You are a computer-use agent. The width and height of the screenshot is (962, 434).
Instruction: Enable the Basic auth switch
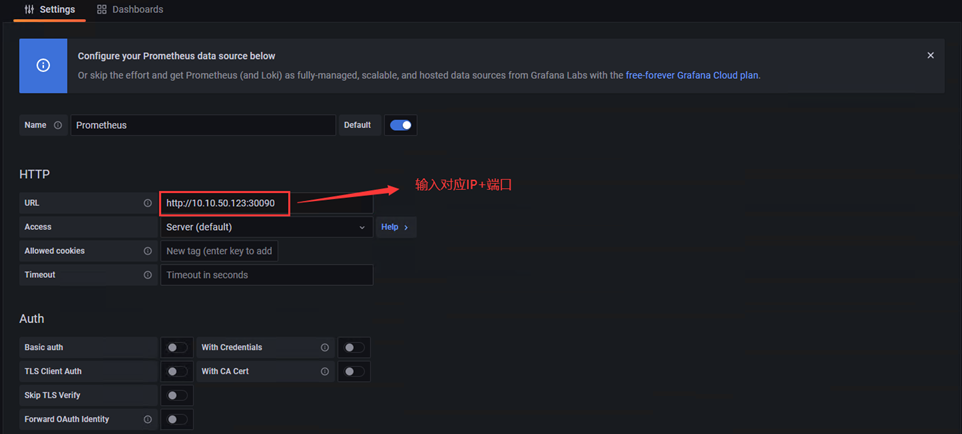pos(177,347)
